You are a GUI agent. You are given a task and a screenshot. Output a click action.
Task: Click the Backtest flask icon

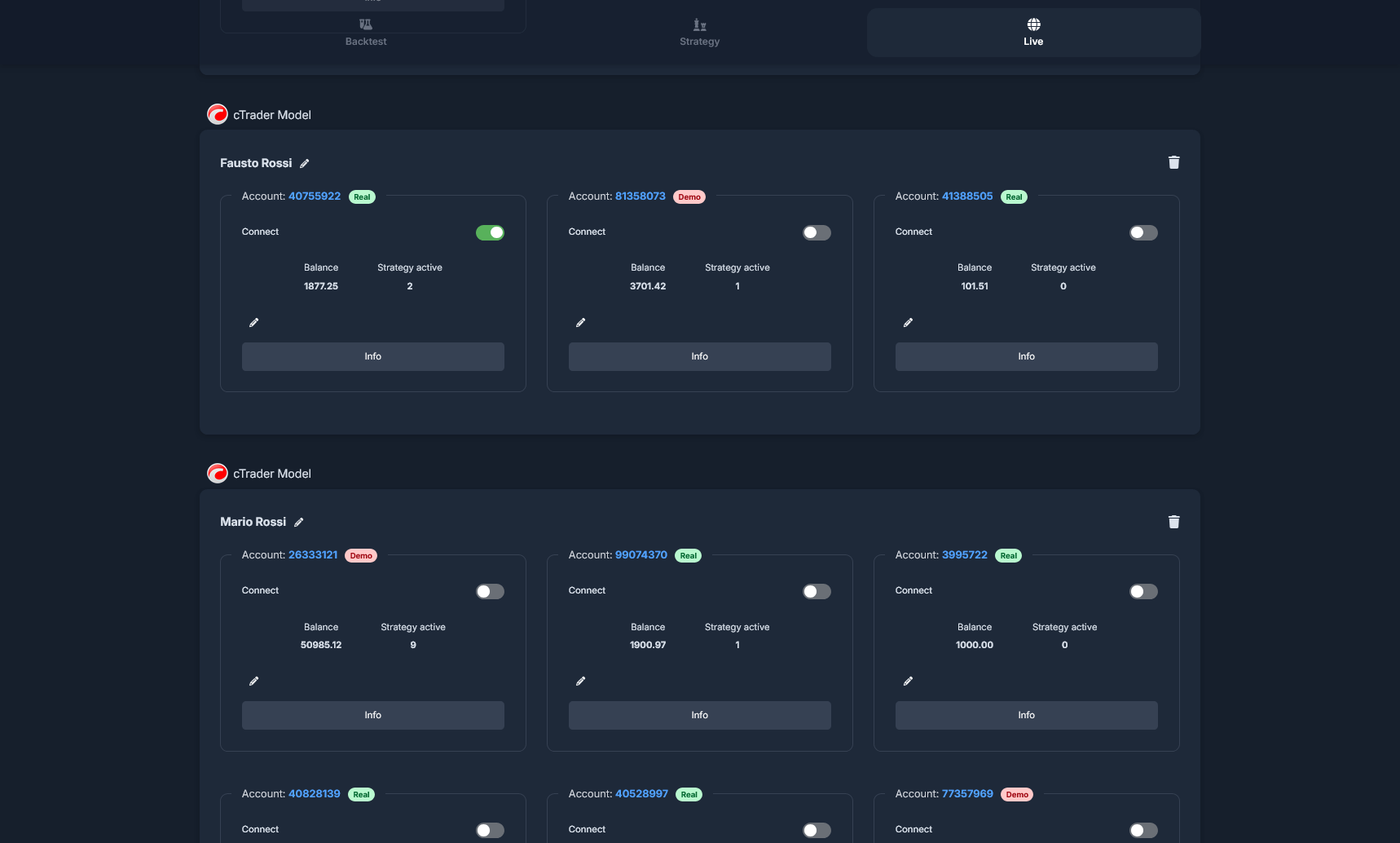tap(366, 24)
